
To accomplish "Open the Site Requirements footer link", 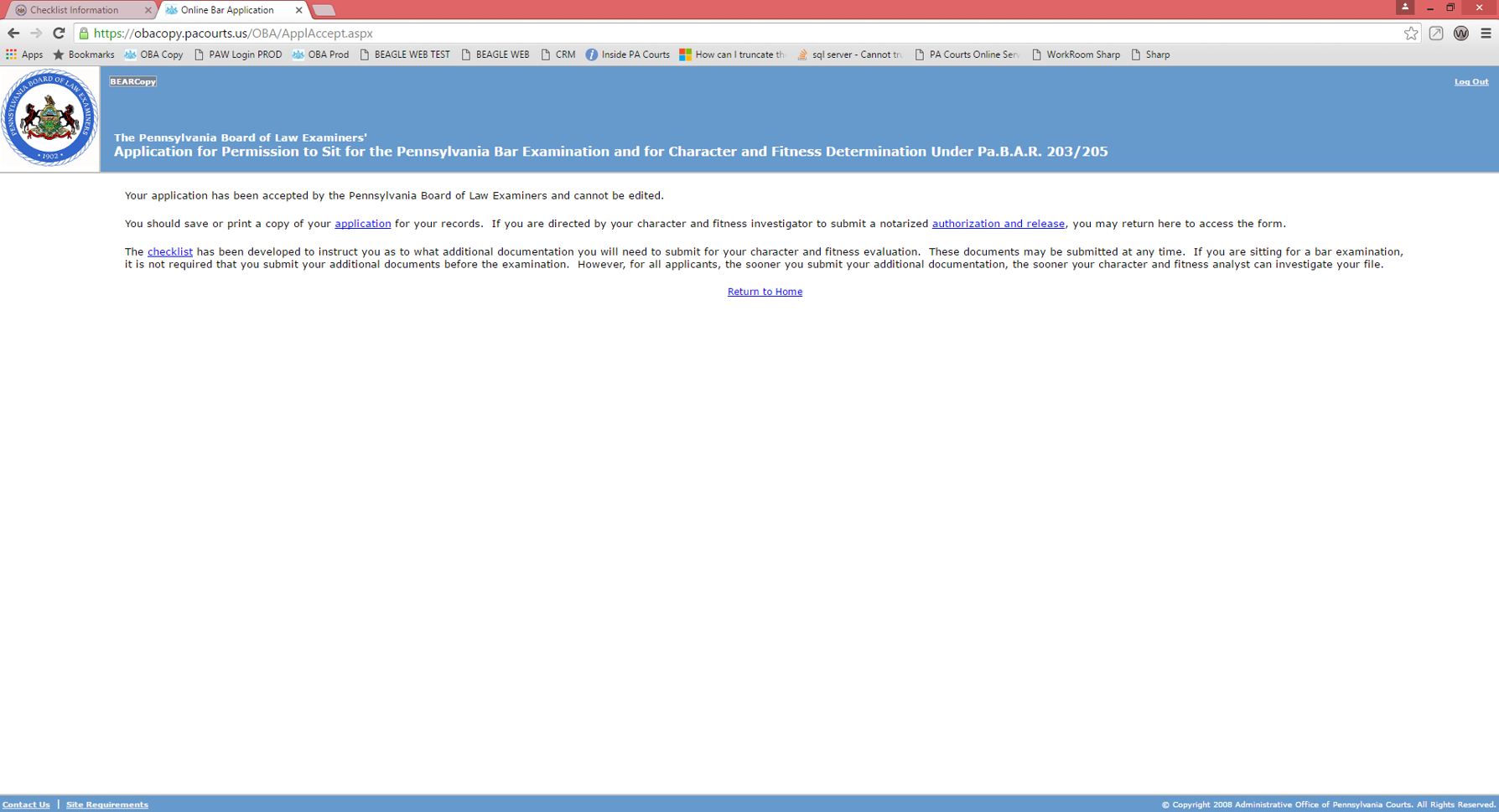I will [x=107, y=804].
